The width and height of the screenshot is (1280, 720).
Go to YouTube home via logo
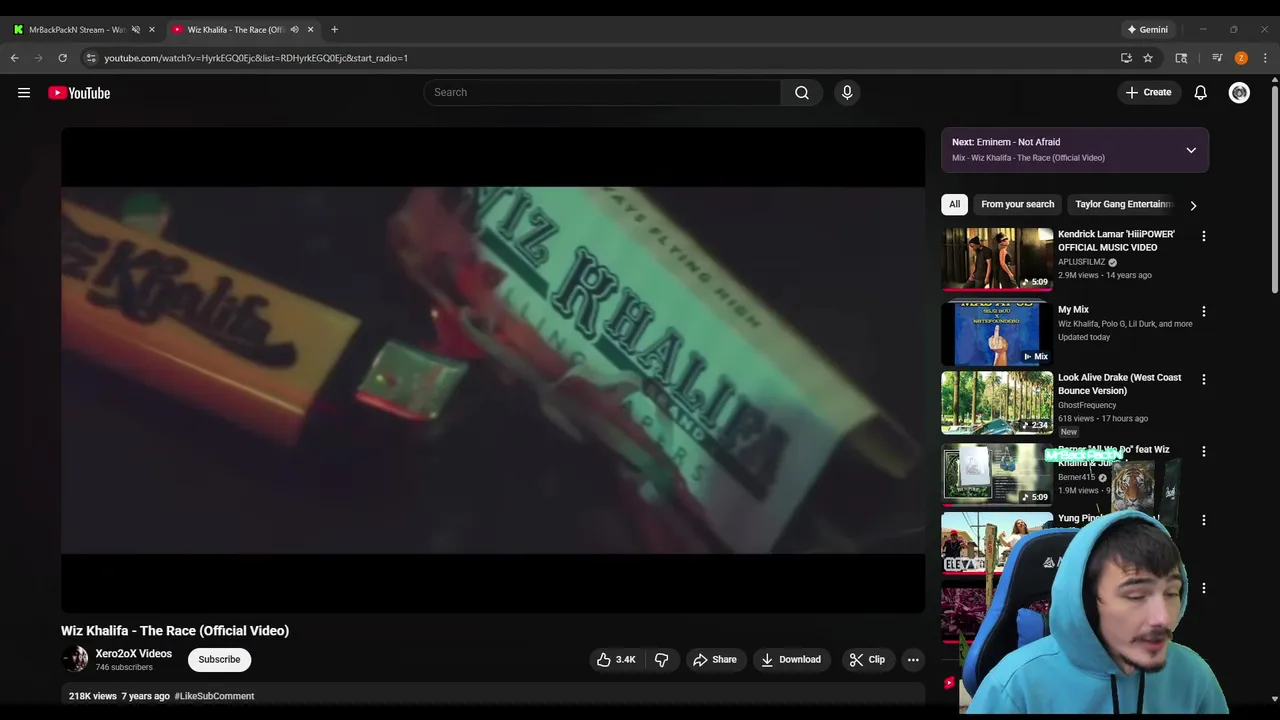tap(79, 93)
